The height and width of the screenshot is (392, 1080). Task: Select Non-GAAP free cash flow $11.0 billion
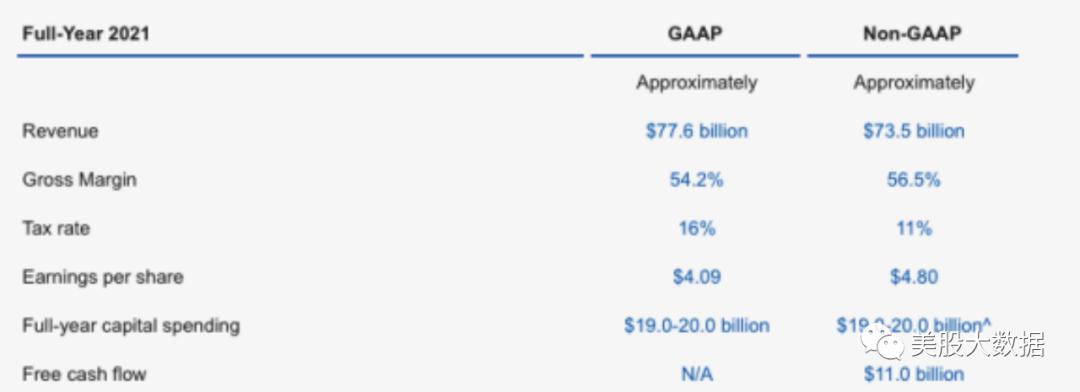click(x=913, y=374)
